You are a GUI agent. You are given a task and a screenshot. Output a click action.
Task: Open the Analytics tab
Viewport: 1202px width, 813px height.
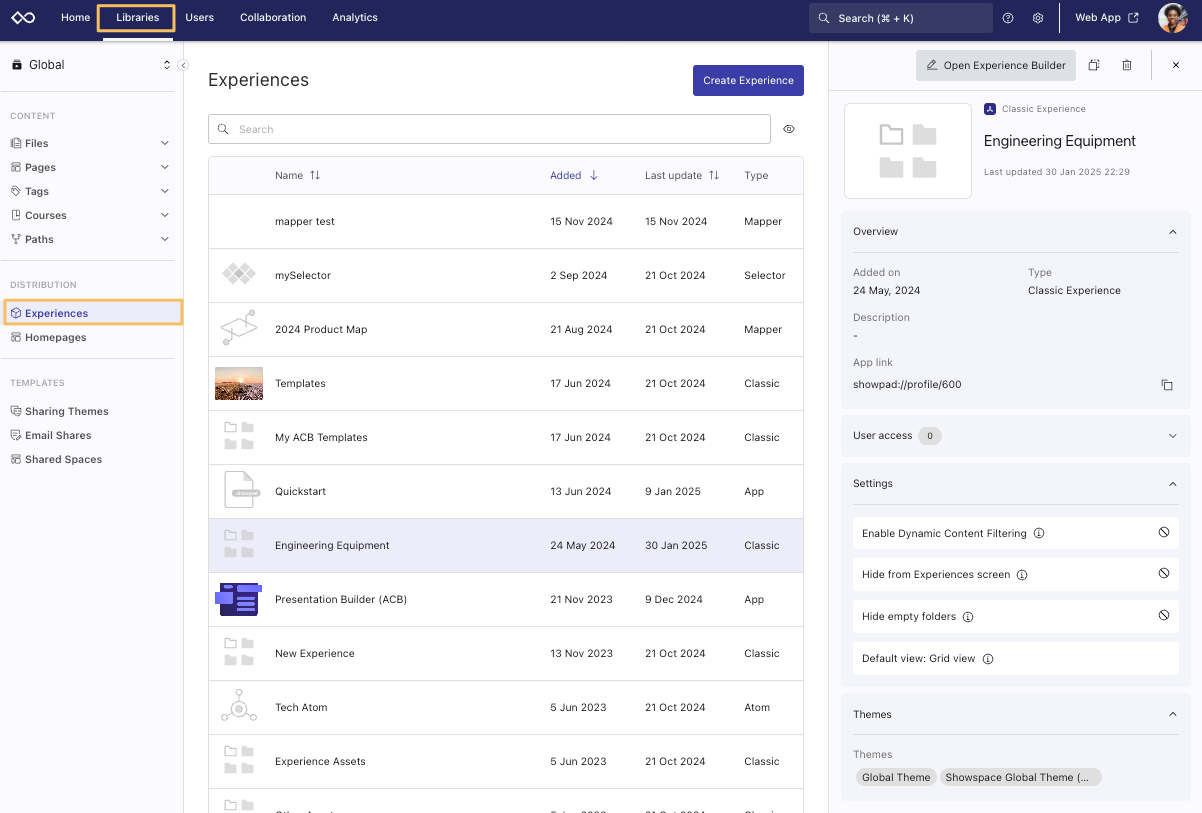(x=355, y=18)
